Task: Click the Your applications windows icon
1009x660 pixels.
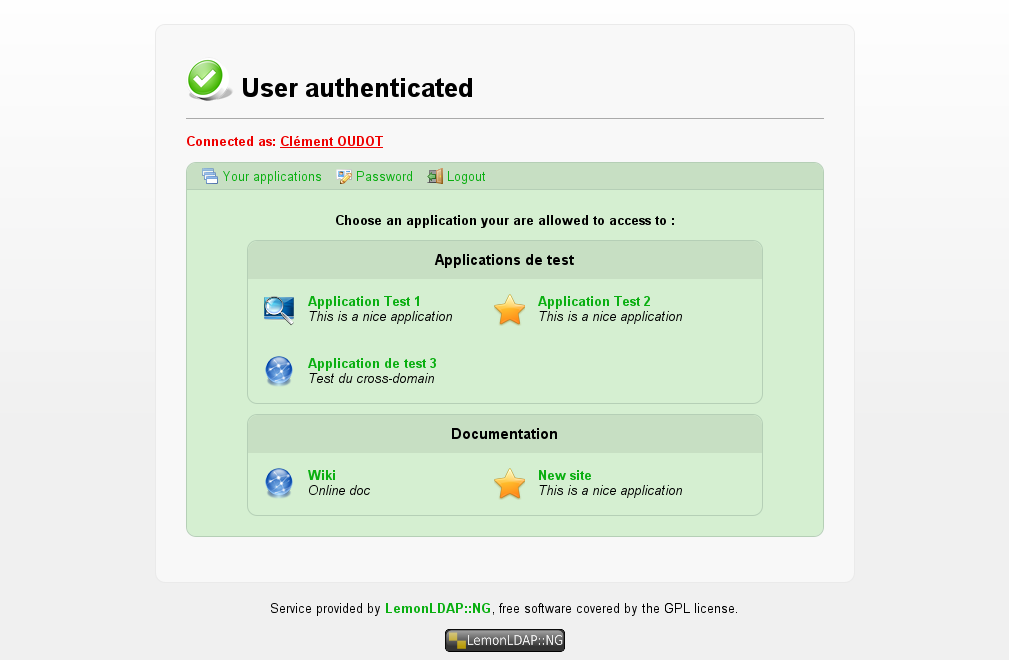Action: [x=210, y=176]
